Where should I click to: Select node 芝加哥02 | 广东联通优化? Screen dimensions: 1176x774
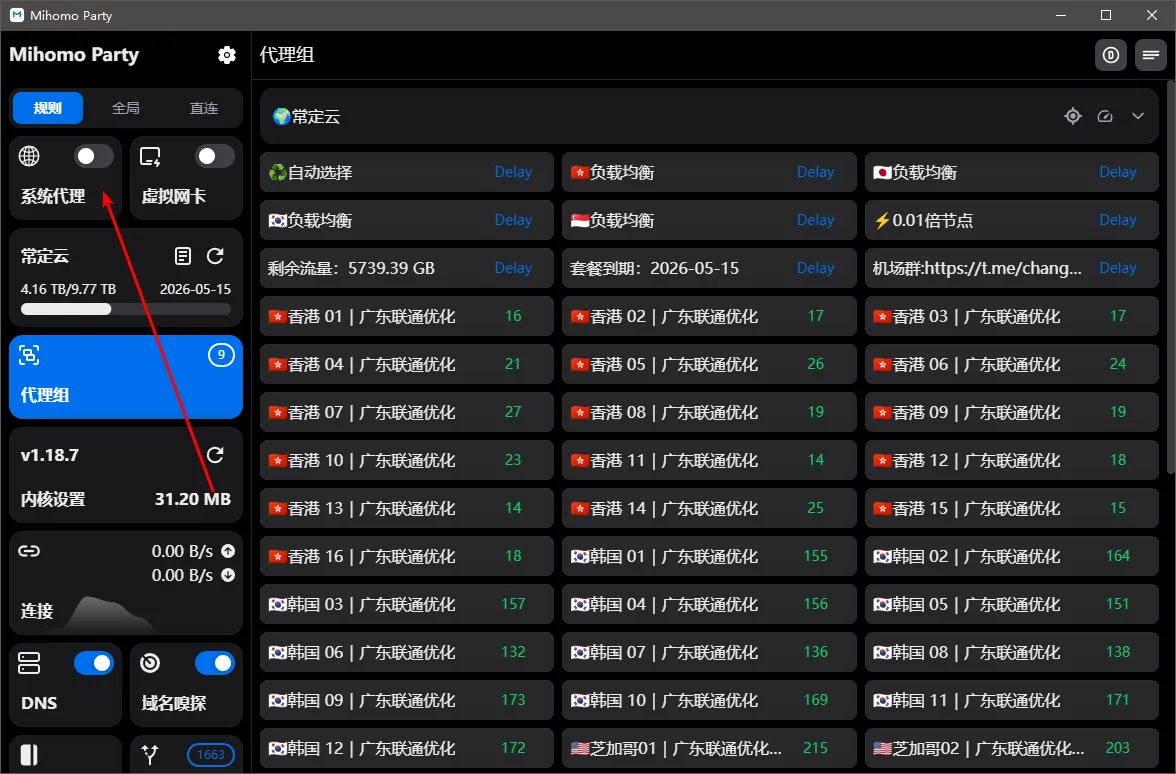click(x=1011, y=748)
